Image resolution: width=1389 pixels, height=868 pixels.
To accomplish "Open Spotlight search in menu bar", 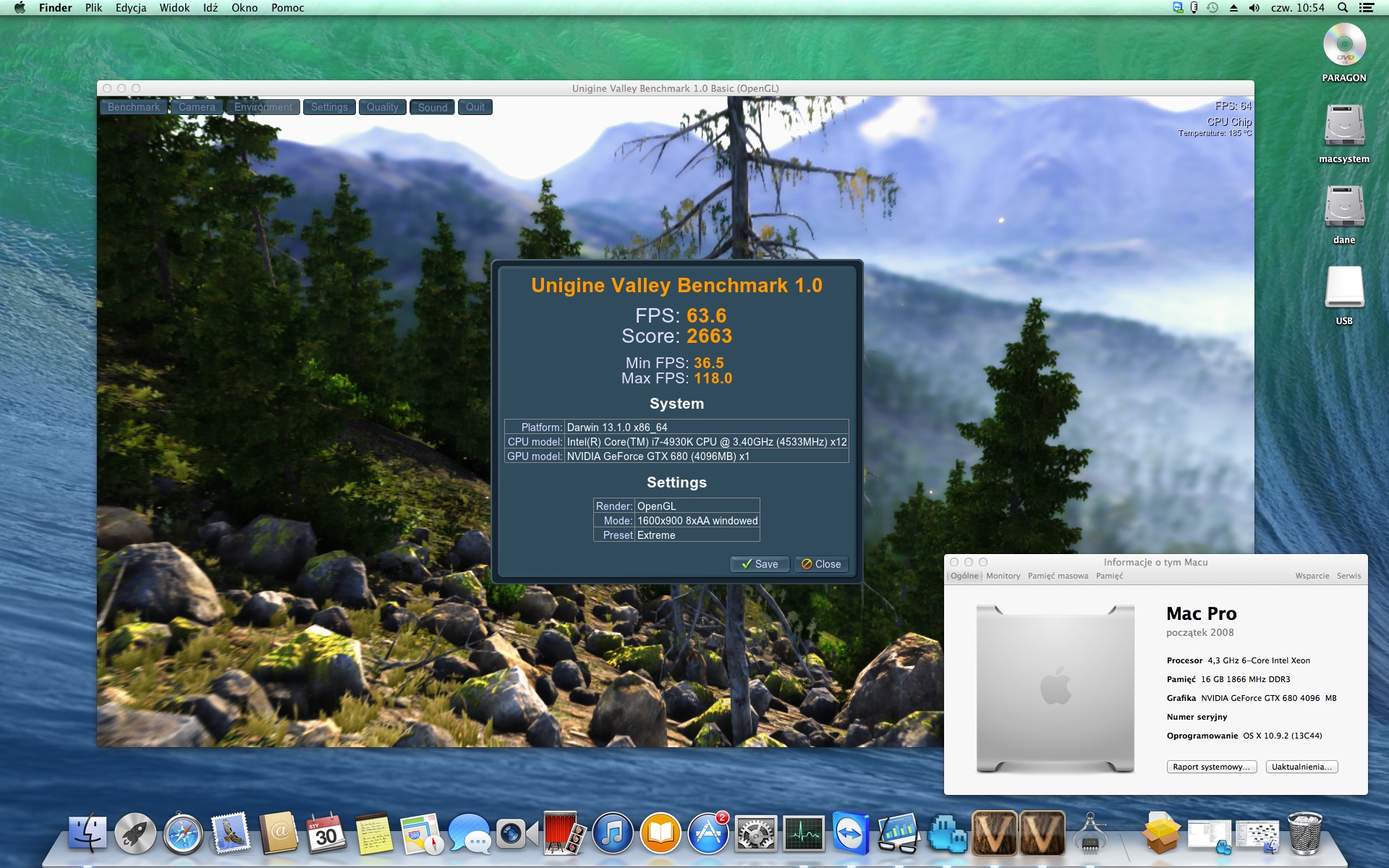I will click(x=1343, y=8).
